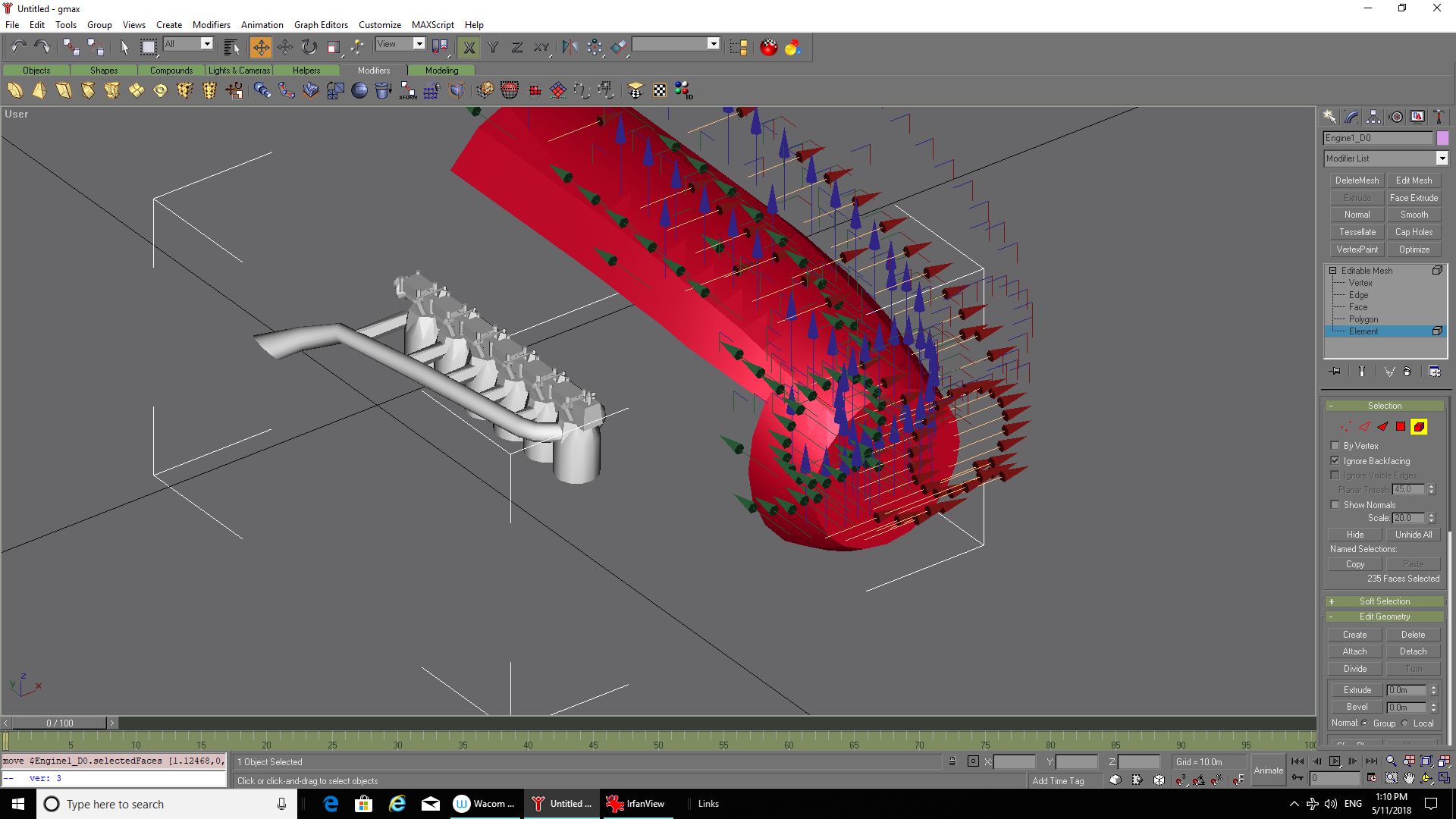Click the Undo arrow icon

[x=18, y=47]
